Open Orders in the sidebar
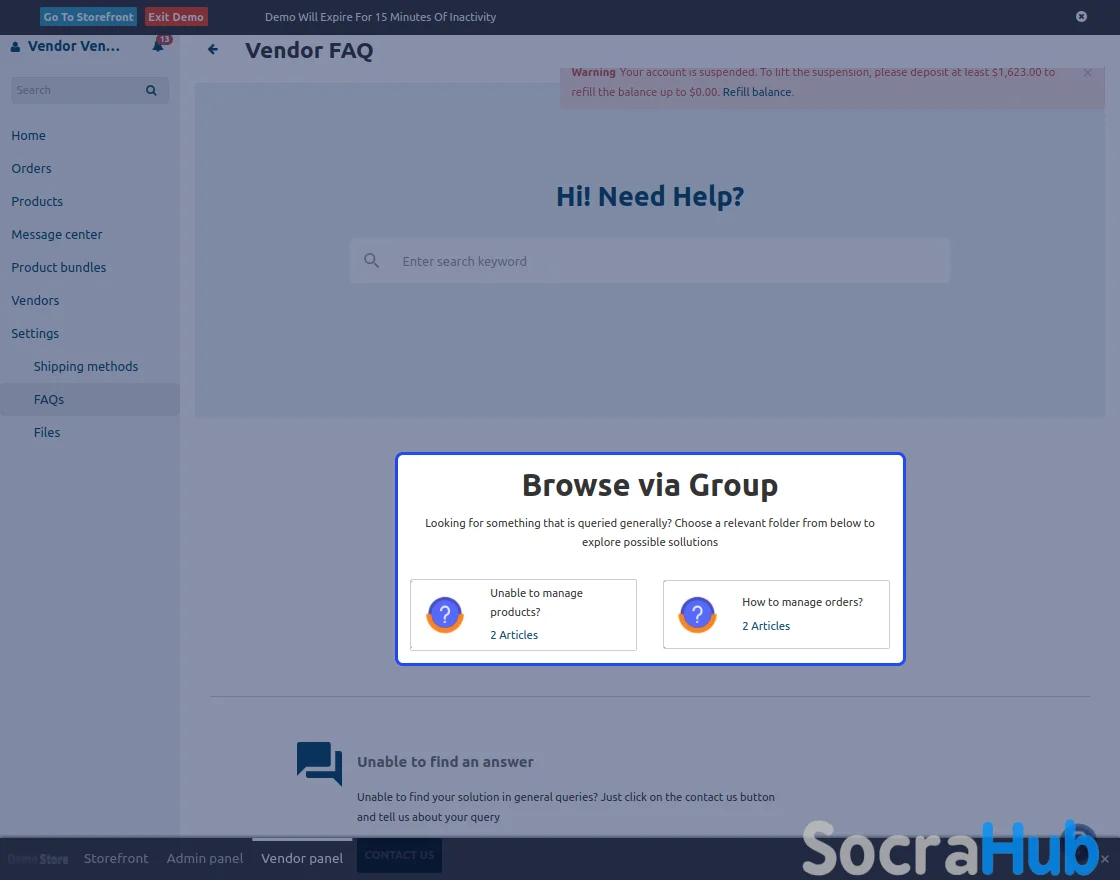This screenshot has height=880, width=1120. point(31,168)
